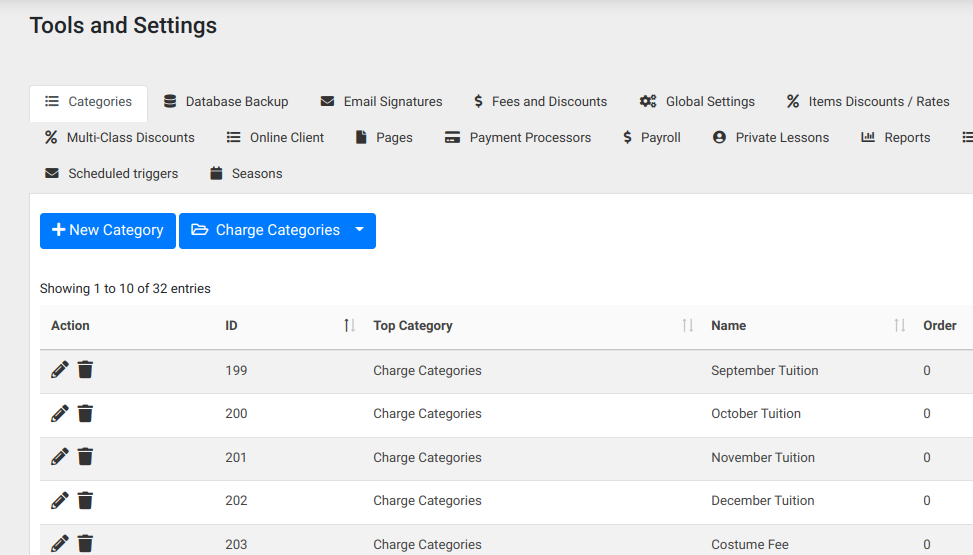Click December Tuition name cell
Screen dimensions: 973x555
[763, 500]
